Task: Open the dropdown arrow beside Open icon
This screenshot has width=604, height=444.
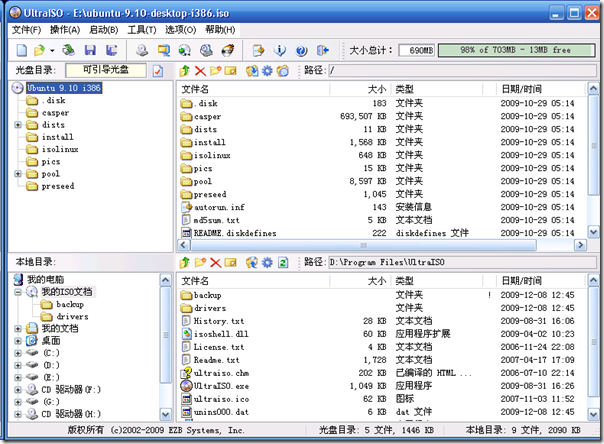Action: pyautogui.click(x=52, y=50)
